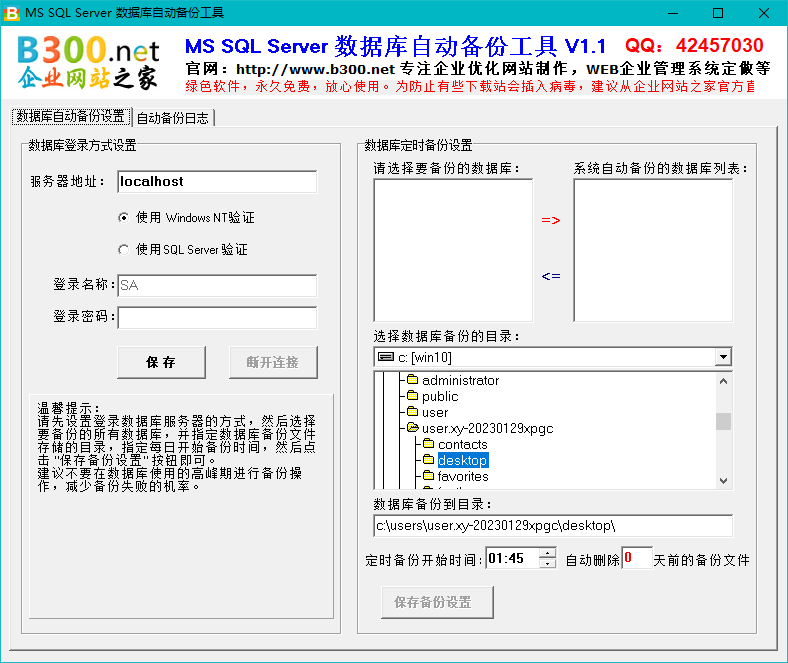Select the user folder in tree
Viewport: 788px width, 663px height.
tap(435, 412)
